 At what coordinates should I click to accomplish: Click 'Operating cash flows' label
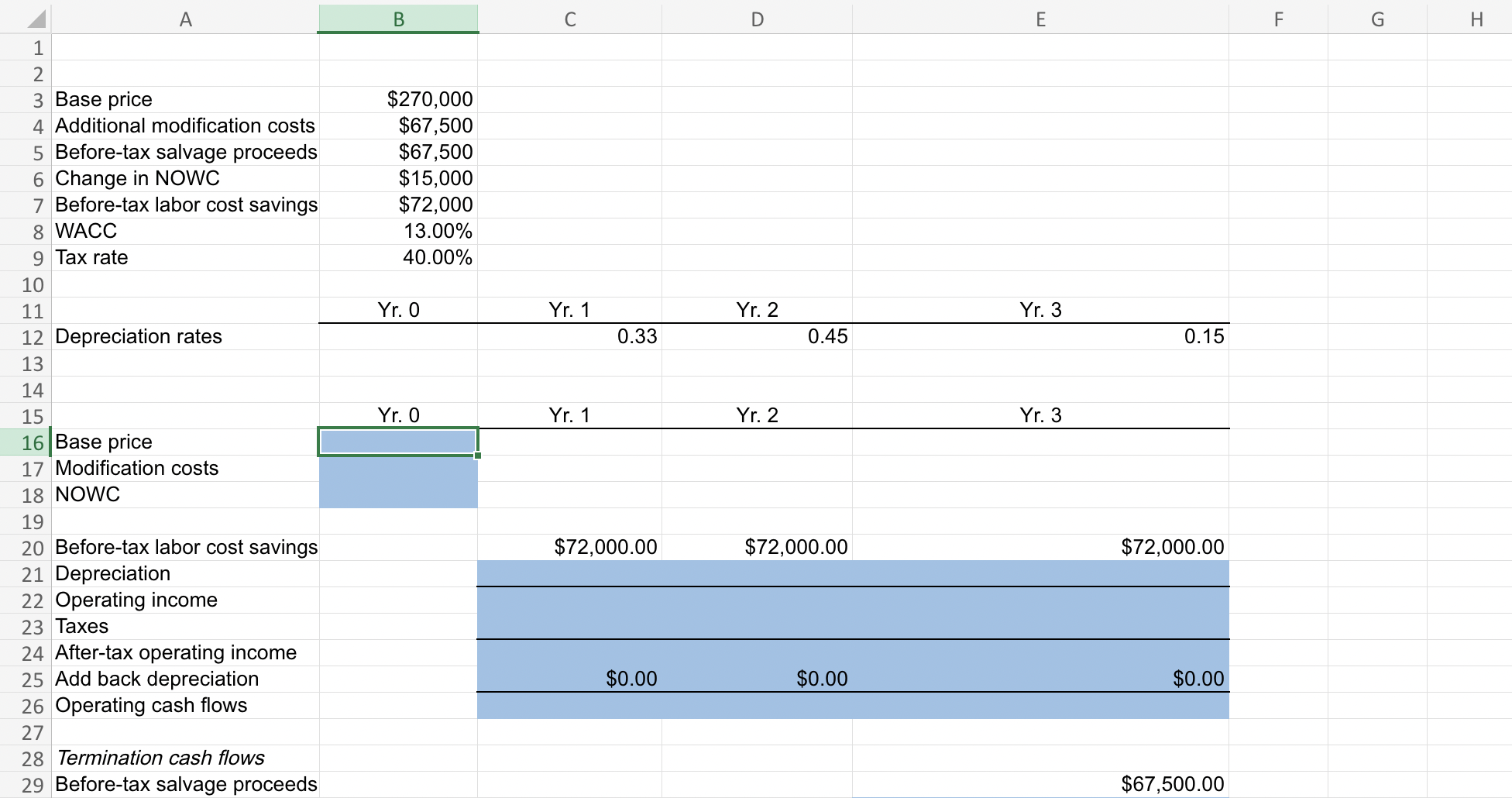coord(151,705)
